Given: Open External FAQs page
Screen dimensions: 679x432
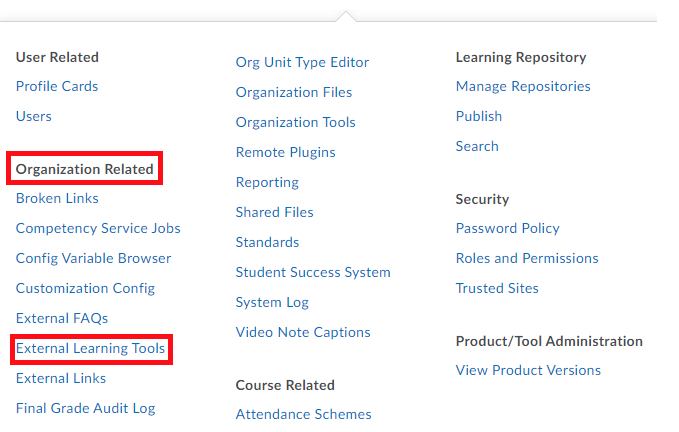Looking at the screenshot, I should (x=62, y=318).
